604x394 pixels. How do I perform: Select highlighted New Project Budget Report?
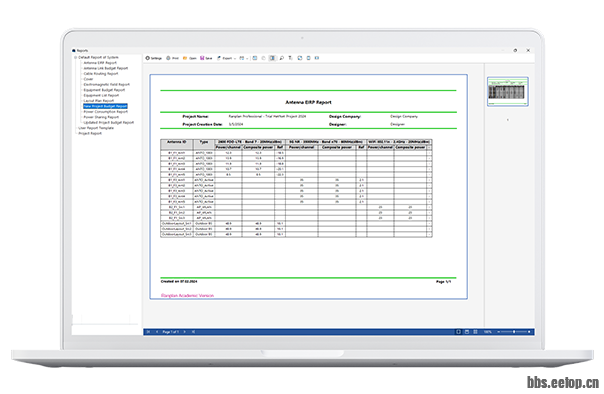pyautogui.click(x=105, y=106)
